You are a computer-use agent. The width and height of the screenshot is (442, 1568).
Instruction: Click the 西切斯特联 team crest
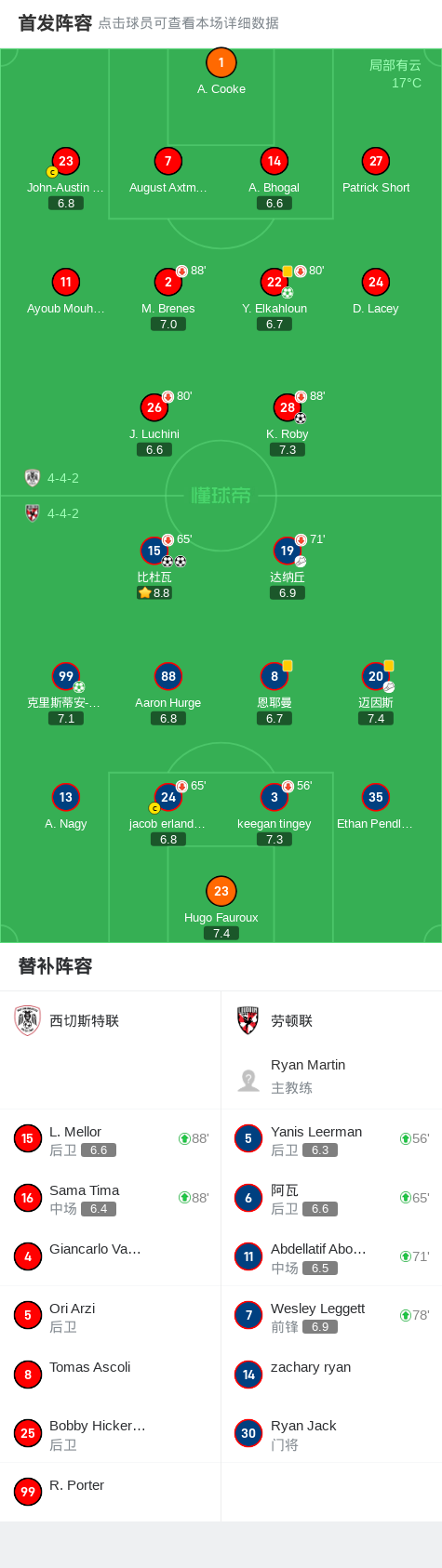[x=28, y=1020]
